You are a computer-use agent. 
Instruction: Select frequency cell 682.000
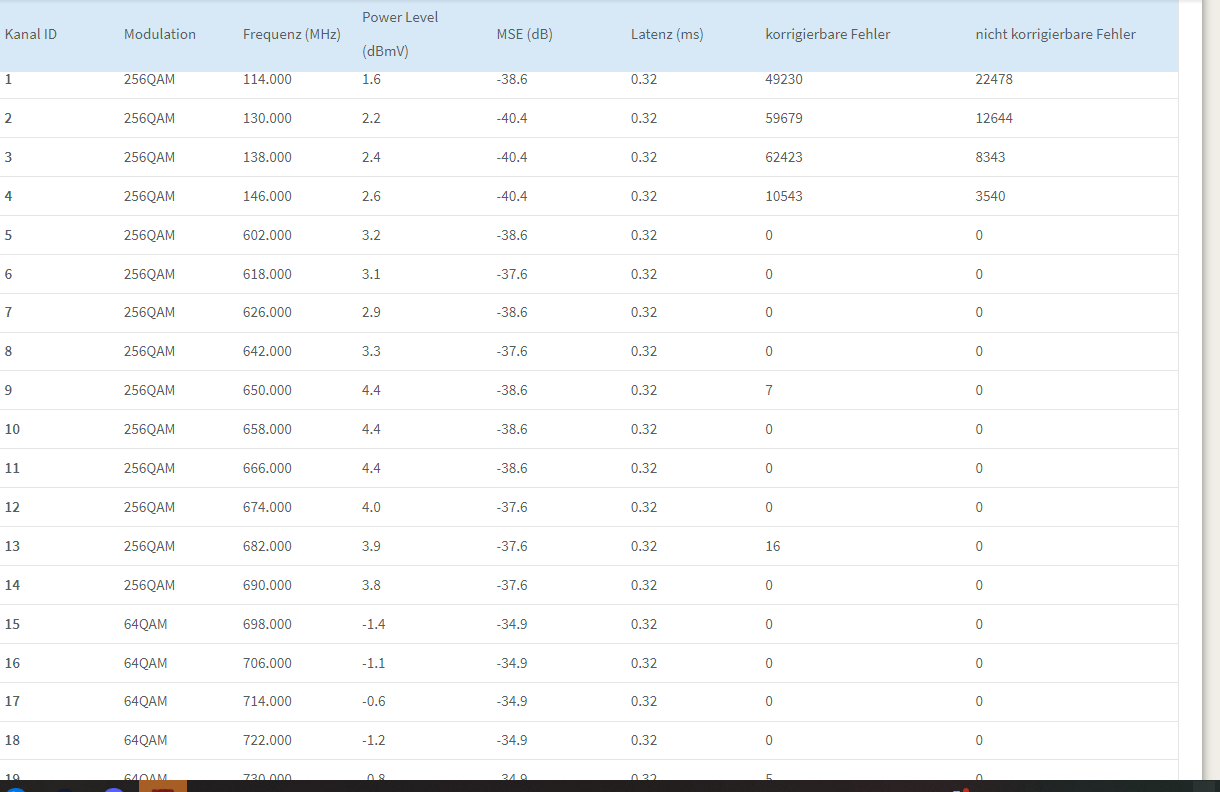(267, 546)
